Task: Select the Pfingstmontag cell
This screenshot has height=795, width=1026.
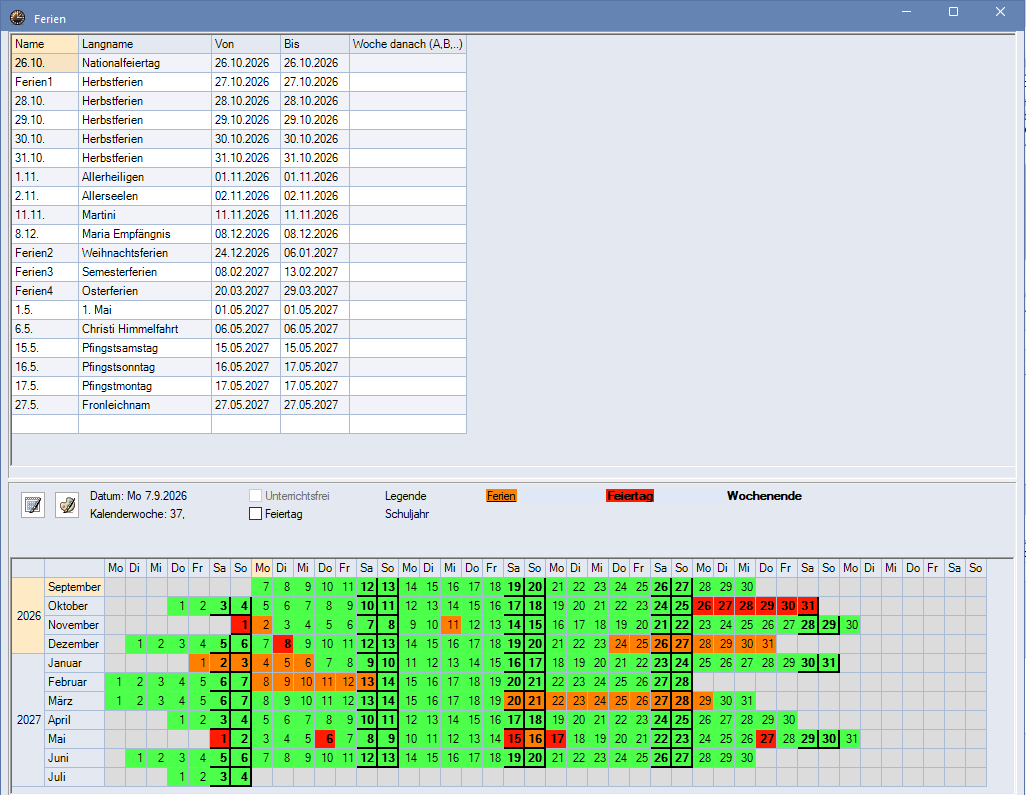Action: 145,385
